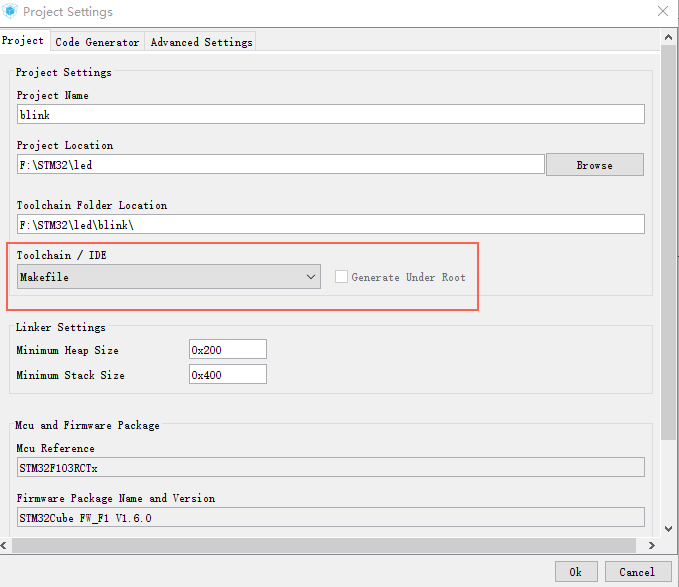This screenshot has width=679, height=587.
Task: Click the Toolchain Folder Location field
Action: (330, 224)
